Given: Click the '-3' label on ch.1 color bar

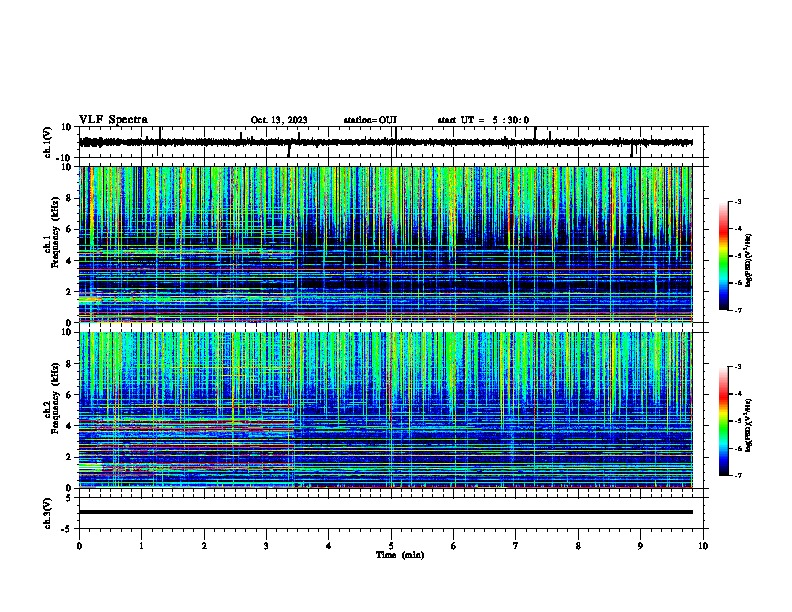Looking at the screenshot, I should point(737,202).
